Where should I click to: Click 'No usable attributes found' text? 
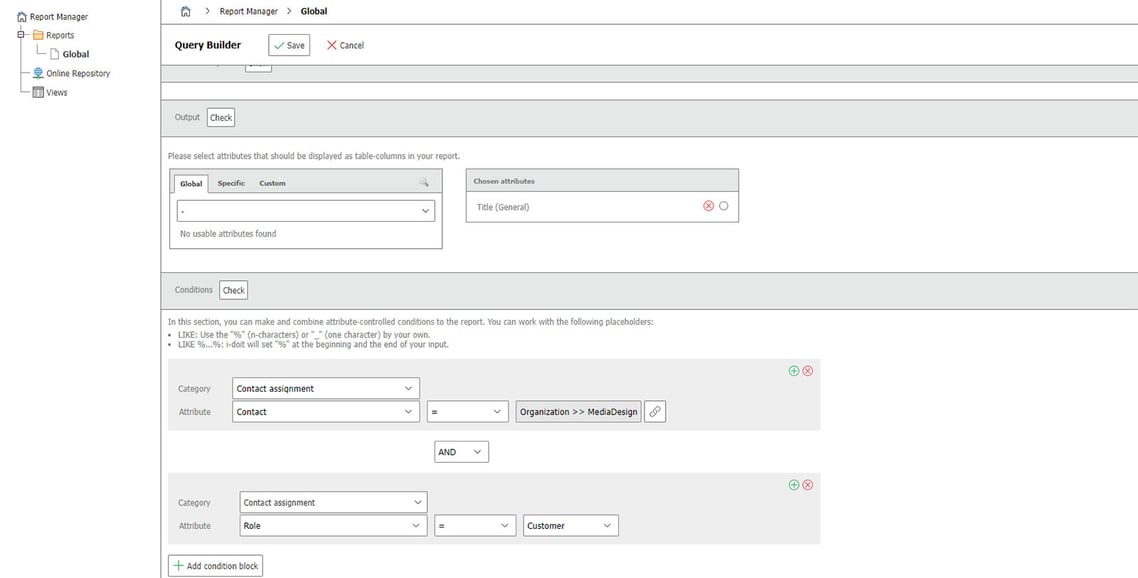[228, 234]
